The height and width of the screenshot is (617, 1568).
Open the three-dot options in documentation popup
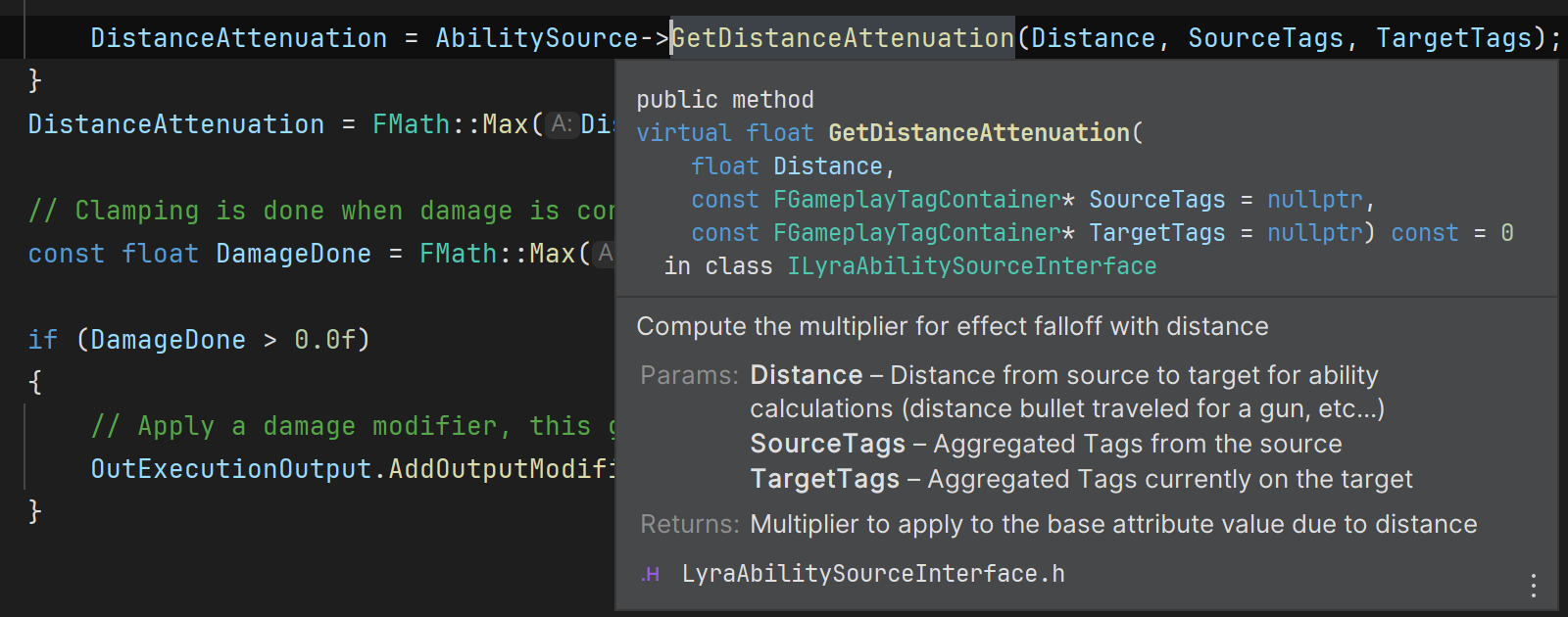coord(1534,586)
